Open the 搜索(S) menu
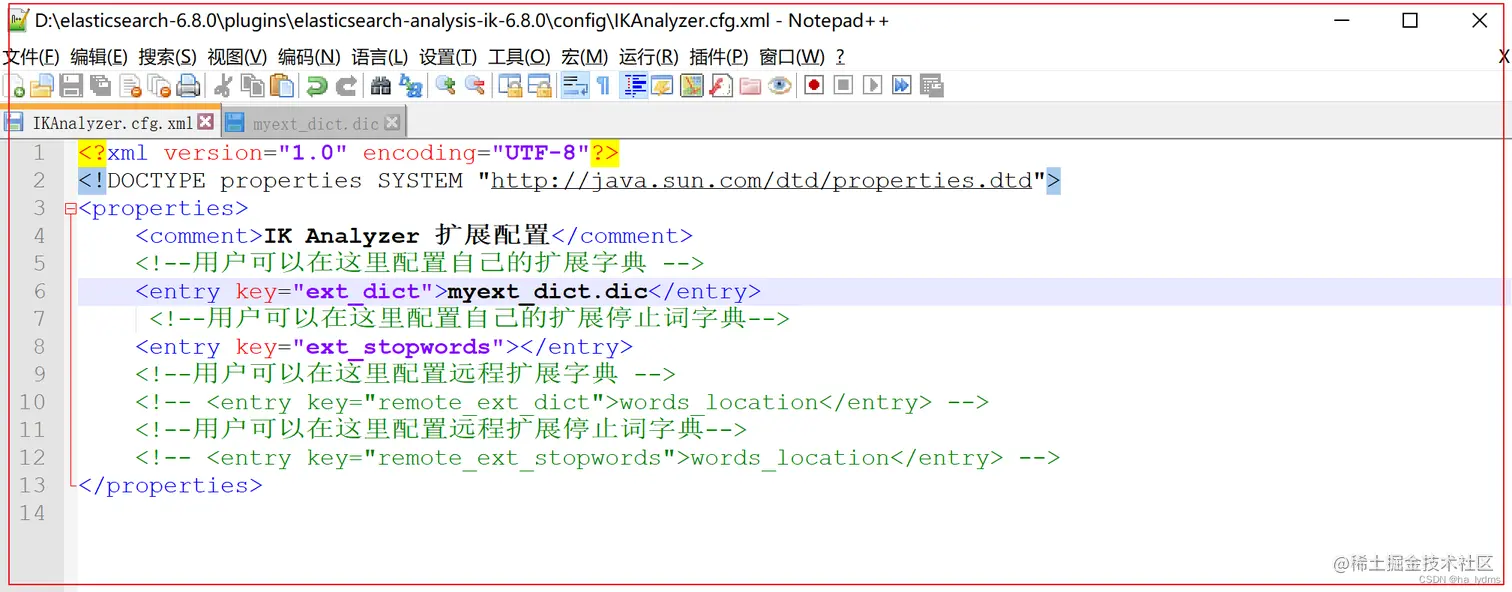This screenshot has width=1512, height=592. 167,57
